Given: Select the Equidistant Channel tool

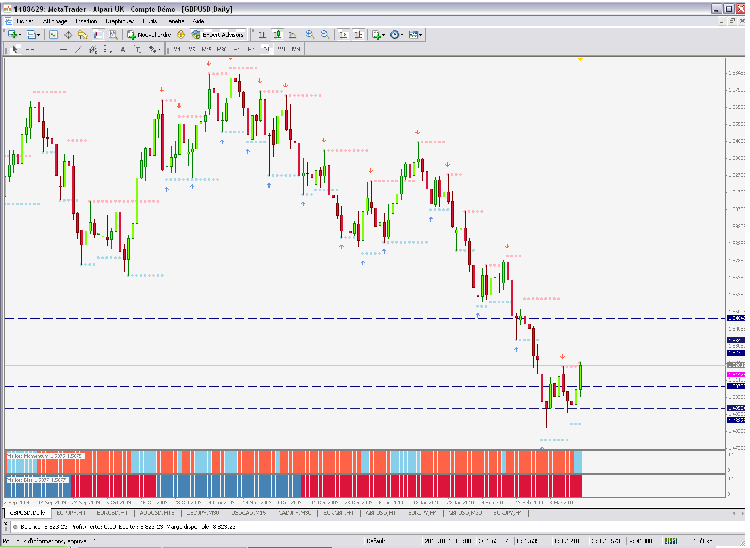Looking at the screenshot, I should (x=93, y=49).
